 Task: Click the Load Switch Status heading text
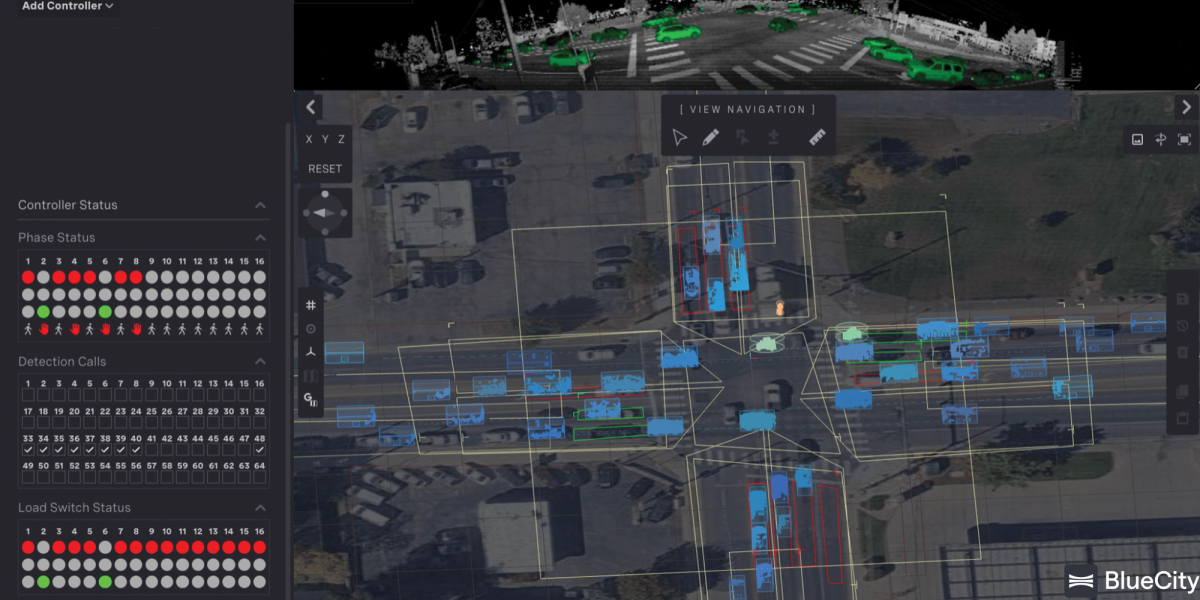pyautogui.click(x=74, y=508)
